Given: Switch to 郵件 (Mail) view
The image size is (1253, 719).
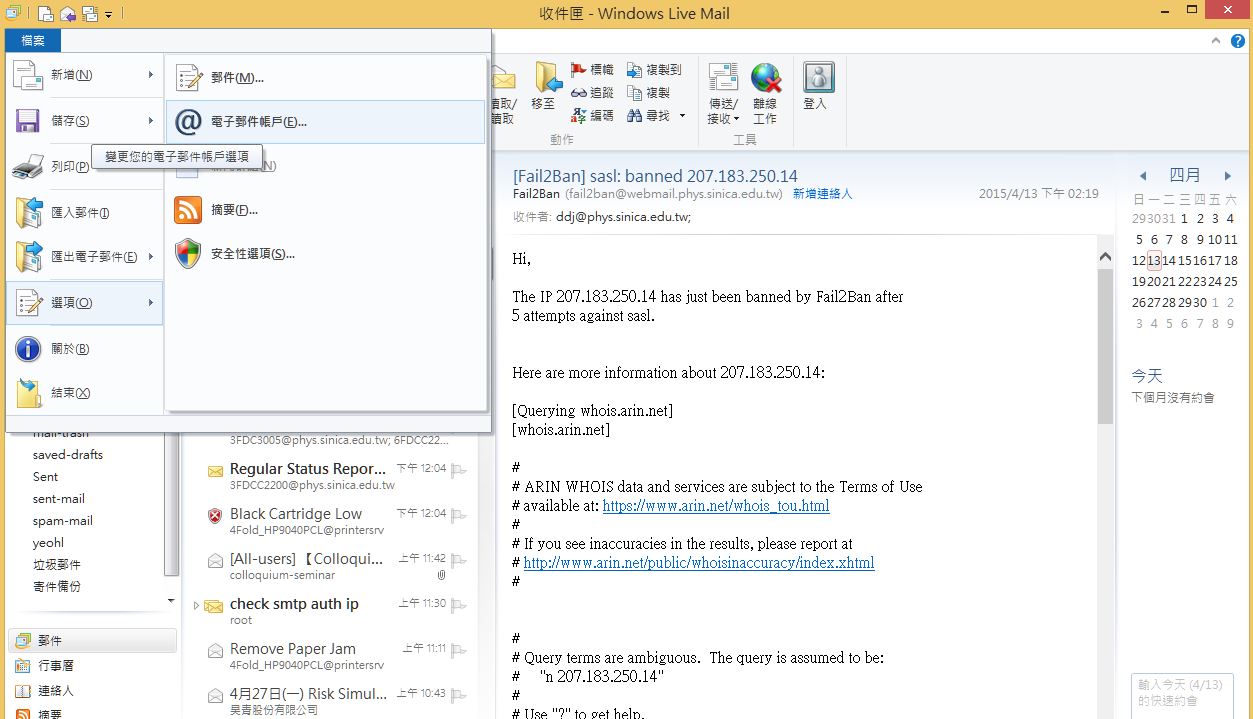Looking at the screenshot, I should [93, 641].
